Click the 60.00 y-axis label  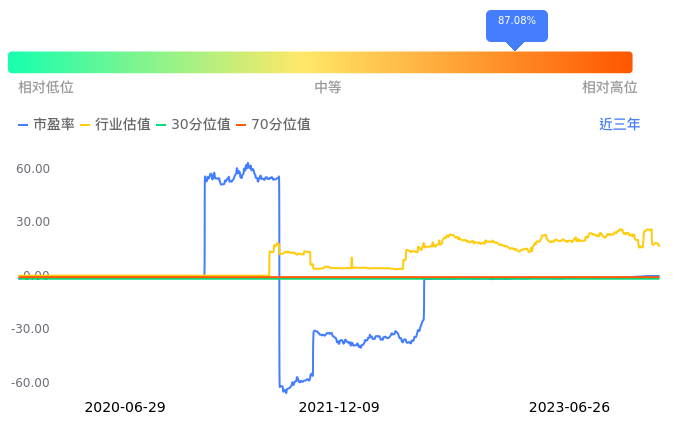(x=33, y=168)
